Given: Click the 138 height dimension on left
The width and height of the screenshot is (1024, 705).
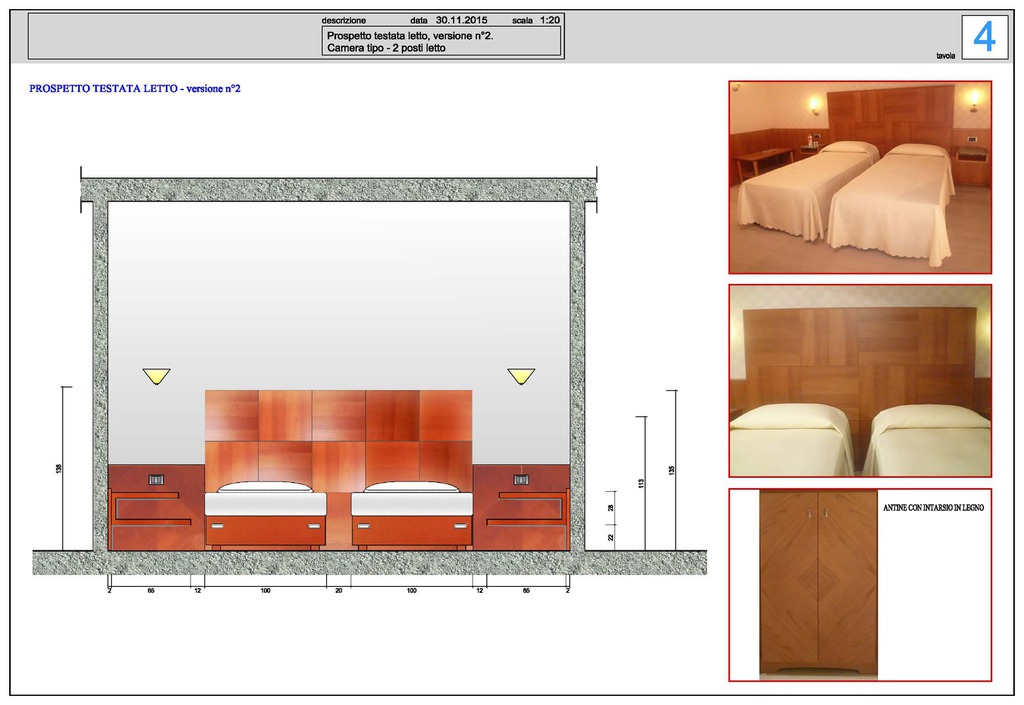Looking at the screenshot, I should pyautogui.click(x=59, y=468).
